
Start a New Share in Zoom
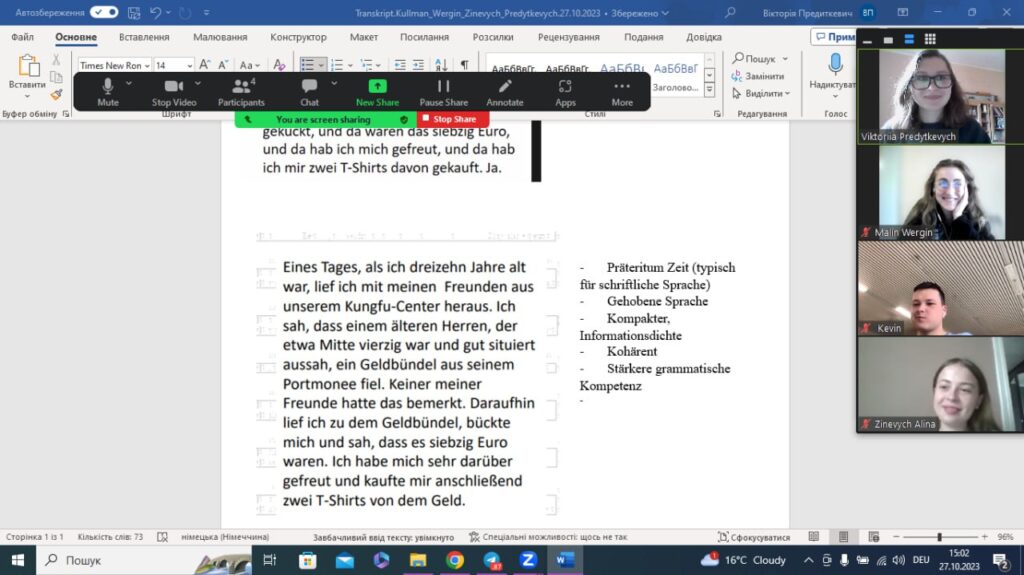click(377, 91)
